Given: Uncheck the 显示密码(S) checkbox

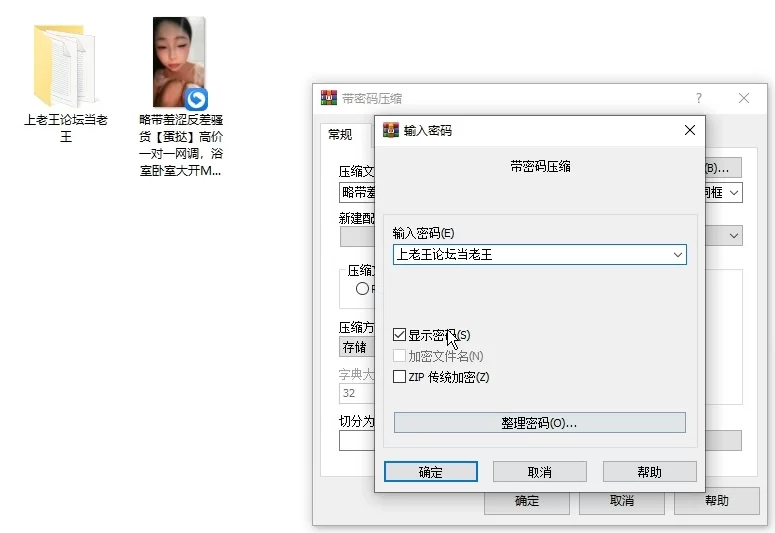Looking at the screenshot, I should coord(399,335).
